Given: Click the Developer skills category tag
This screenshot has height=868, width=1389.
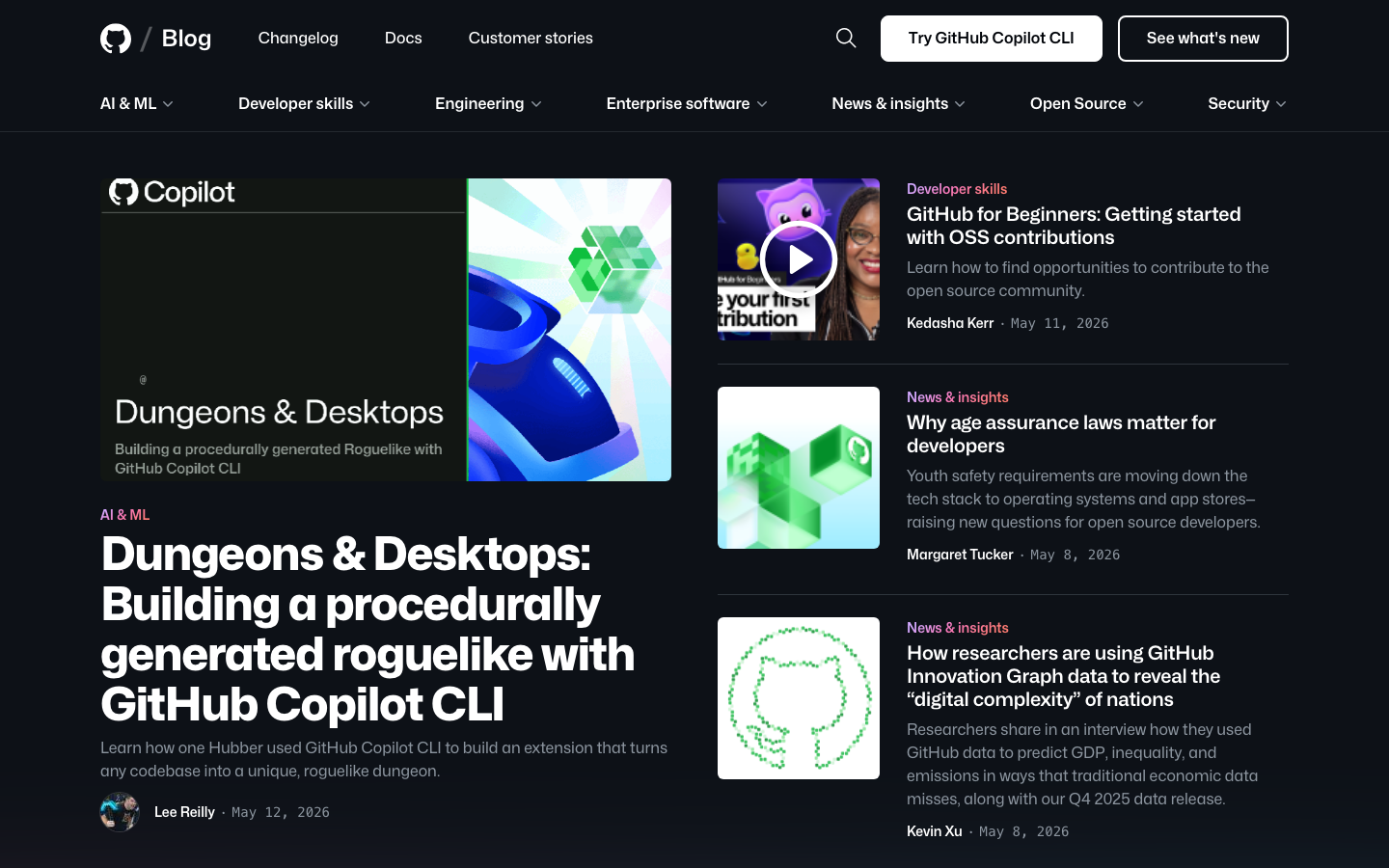Looking at the screenshot, I should point(957,189).
